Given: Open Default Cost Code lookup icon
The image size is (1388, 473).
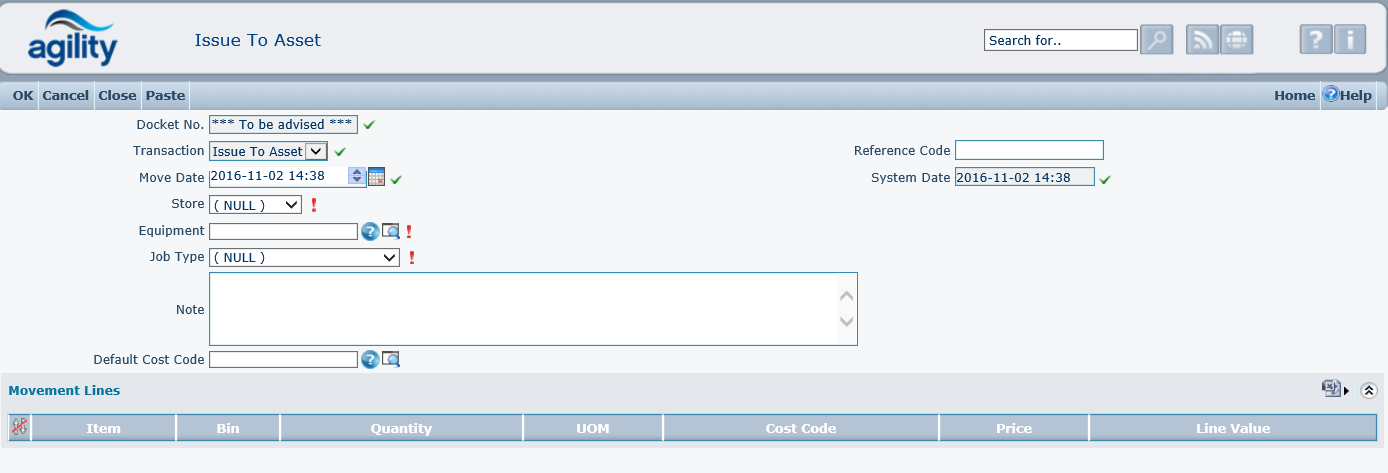Looking at the screenshot, I should point(391,359).
